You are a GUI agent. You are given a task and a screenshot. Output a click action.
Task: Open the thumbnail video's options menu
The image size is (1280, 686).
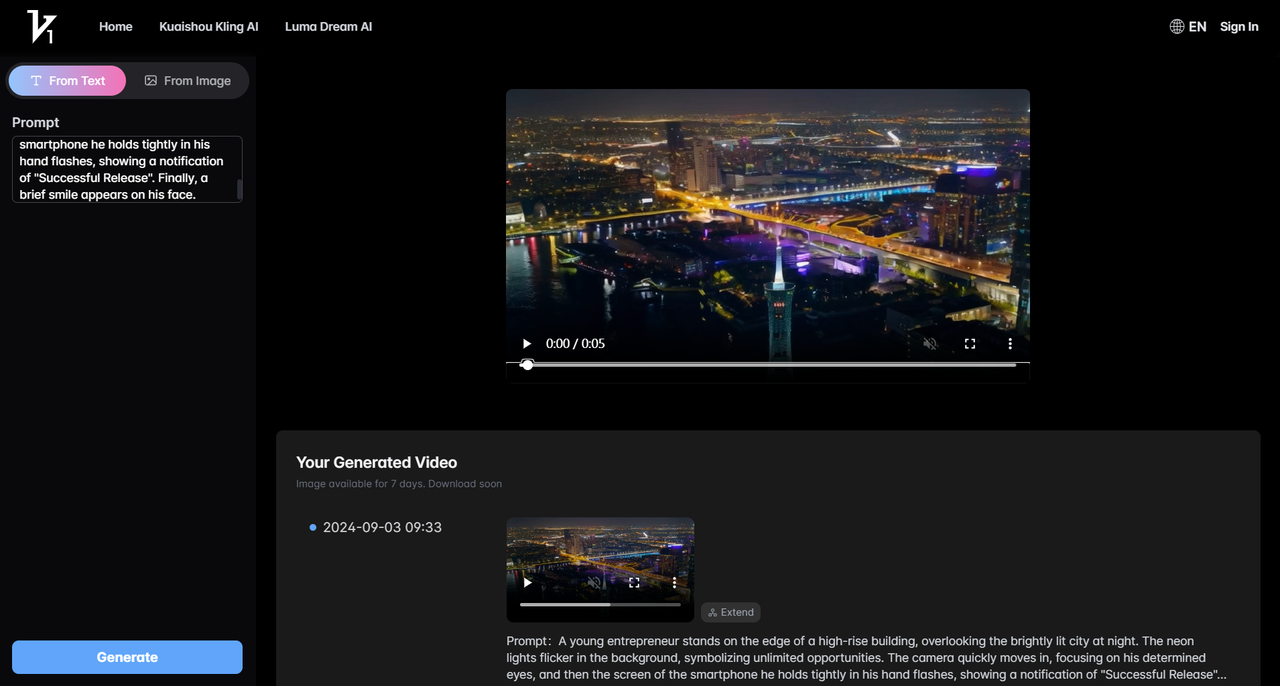tap(674, 582)
